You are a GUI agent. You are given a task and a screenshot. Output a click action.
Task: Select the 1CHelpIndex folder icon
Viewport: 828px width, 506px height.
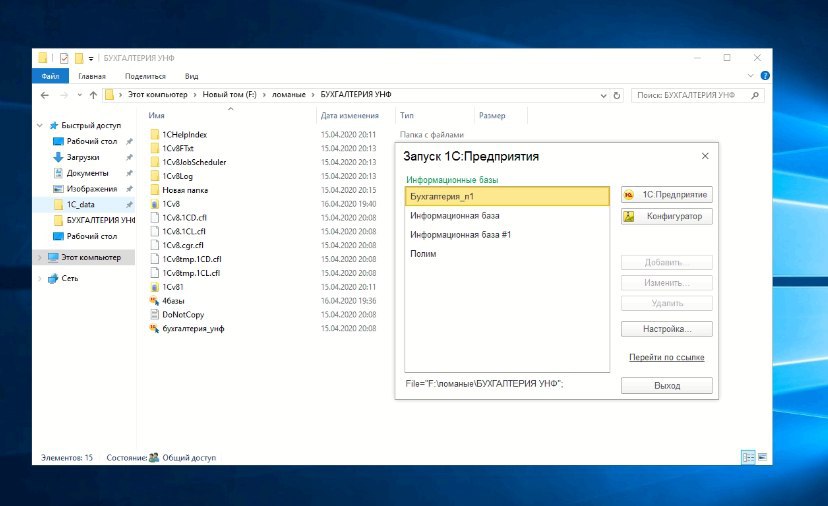pos(154,134)
